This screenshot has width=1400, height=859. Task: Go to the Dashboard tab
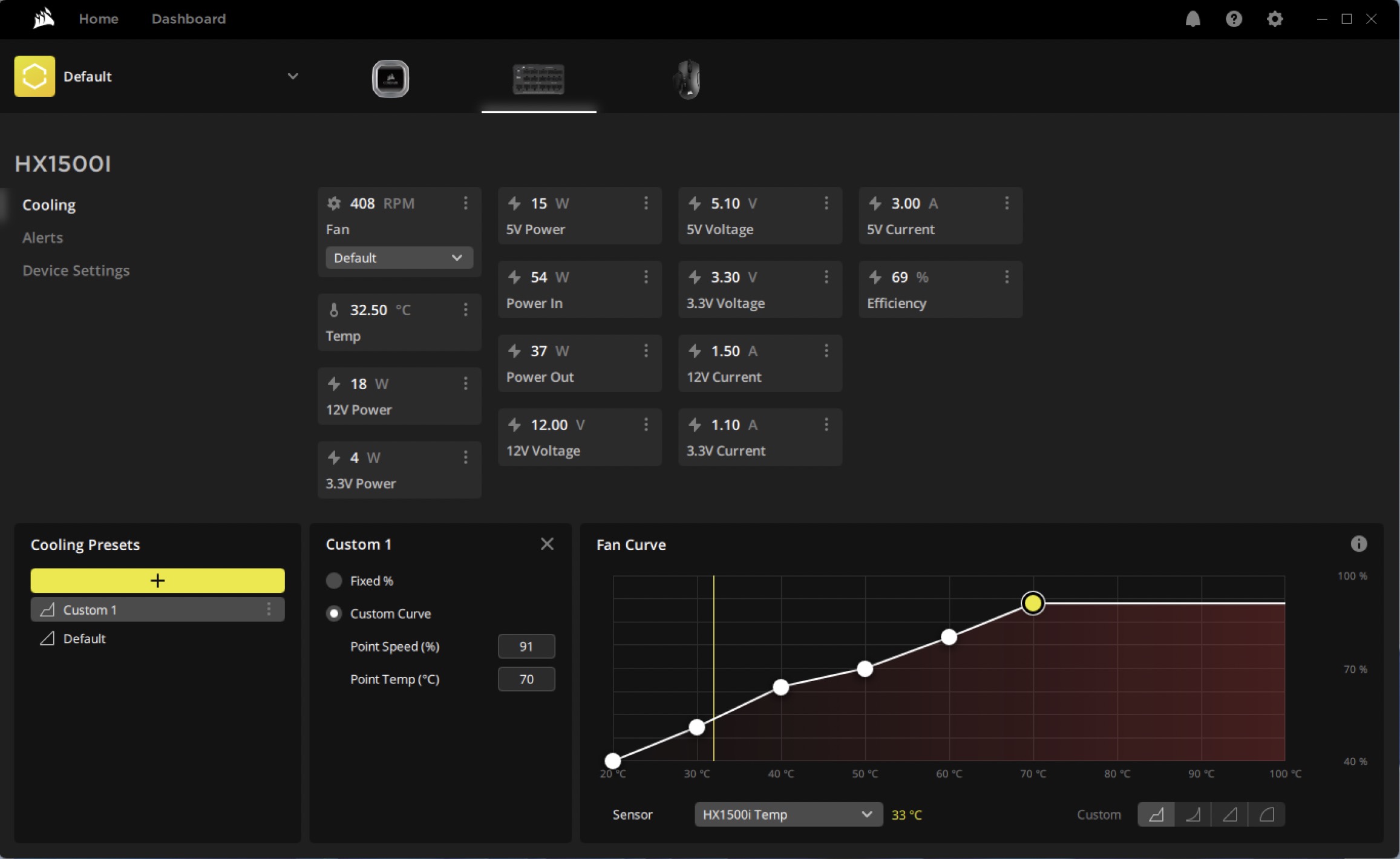pos(188,19)
